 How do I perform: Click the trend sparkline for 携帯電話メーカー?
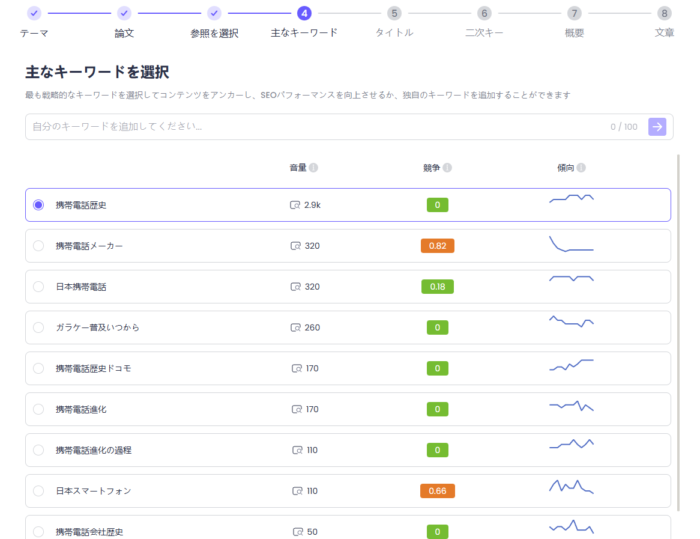coord(571,244)
